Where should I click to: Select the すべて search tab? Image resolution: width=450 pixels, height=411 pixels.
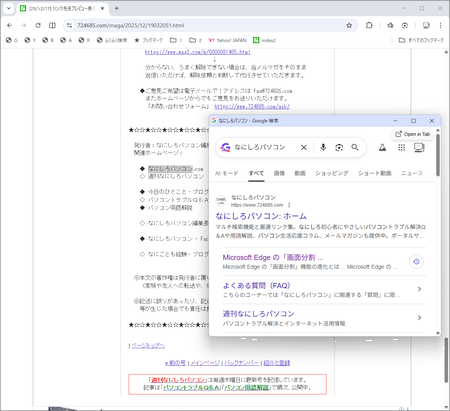click(x=256, y=173)
